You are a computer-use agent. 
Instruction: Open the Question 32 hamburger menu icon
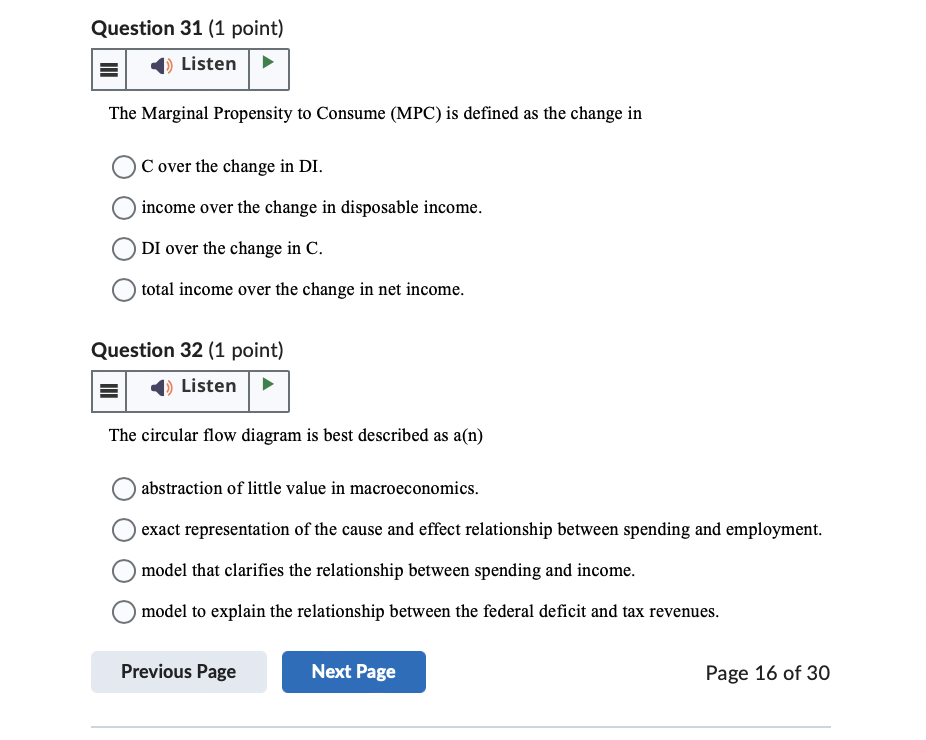108,391
